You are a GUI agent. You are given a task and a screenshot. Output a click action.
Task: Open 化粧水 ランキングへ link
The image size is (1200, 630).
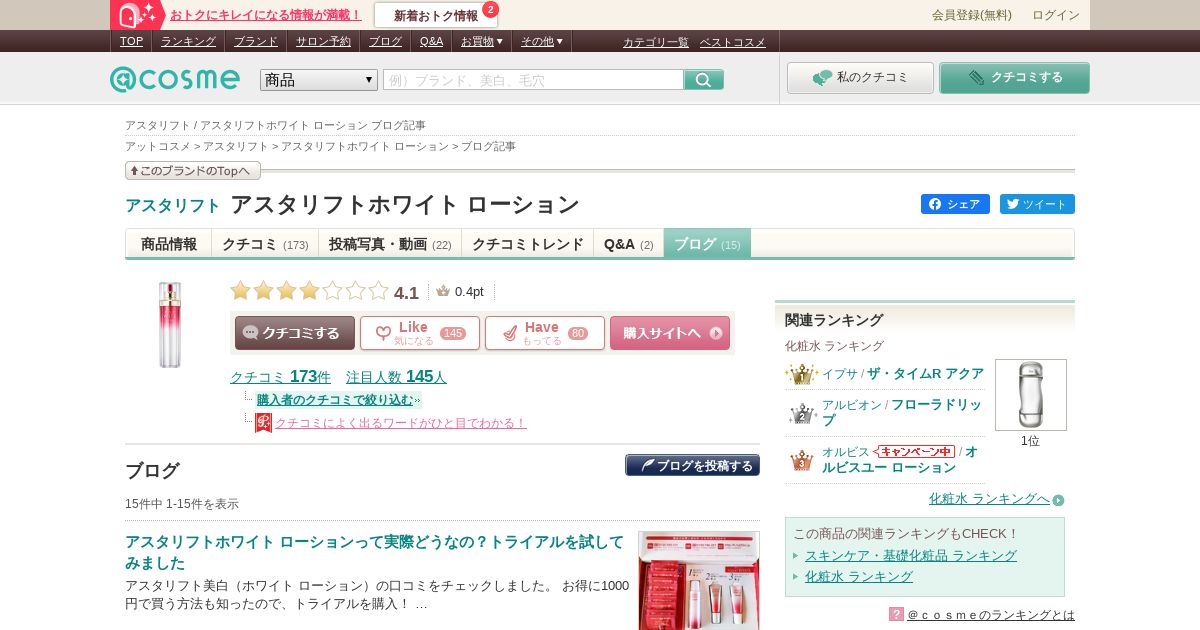pyautogui.click(x=989, y=499)
